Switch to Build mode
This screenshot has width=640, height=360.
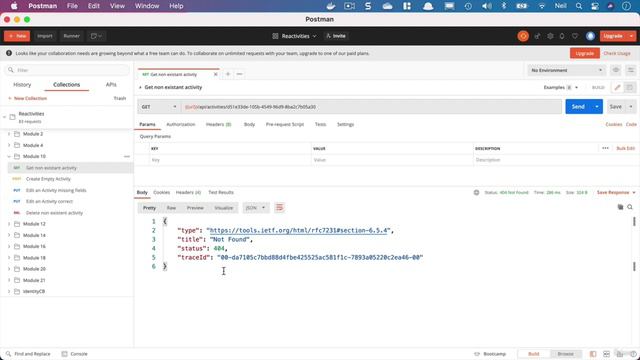click(533, 354)
